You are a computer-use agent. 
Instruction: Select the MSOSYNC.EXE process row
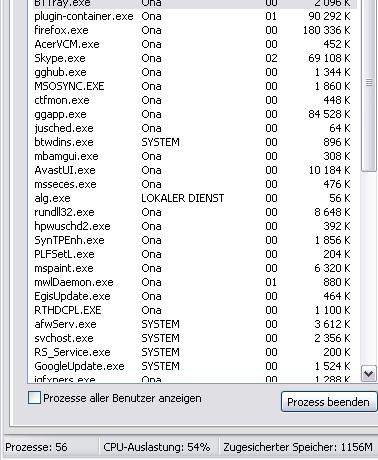192,86
